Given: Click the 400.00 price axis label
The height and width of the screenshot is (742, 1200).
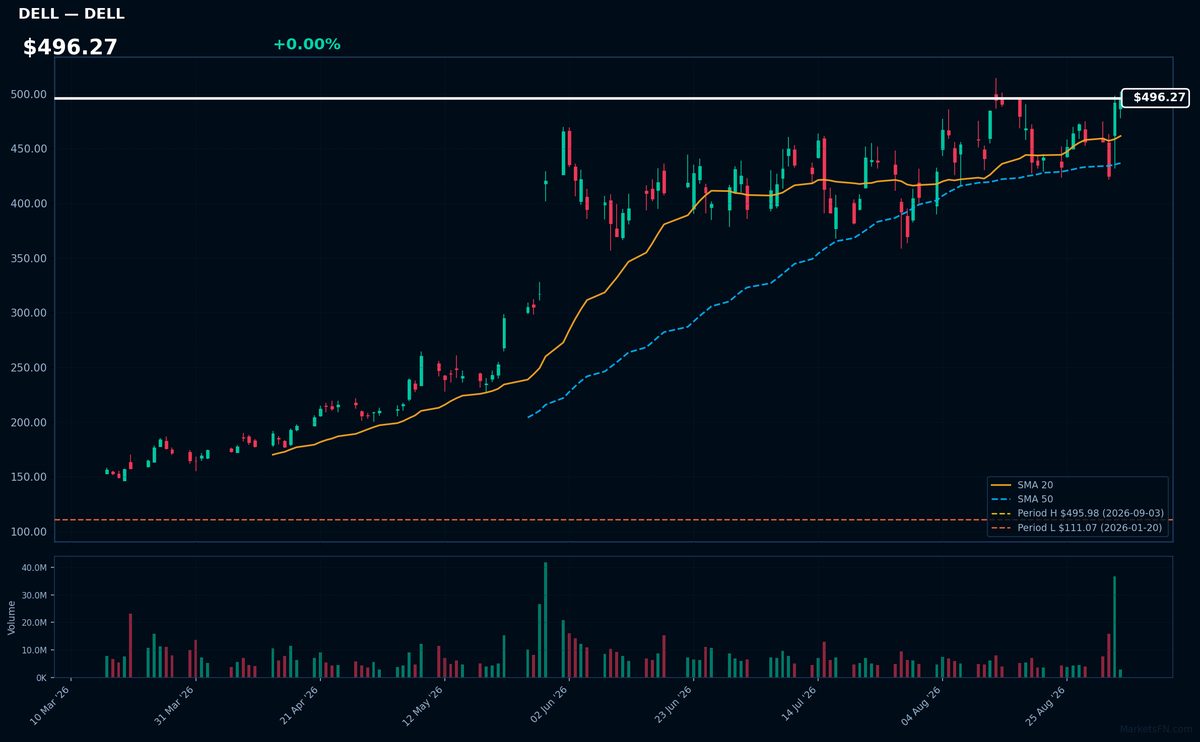Looking at the screenshot, I should (x=29, y=204).
